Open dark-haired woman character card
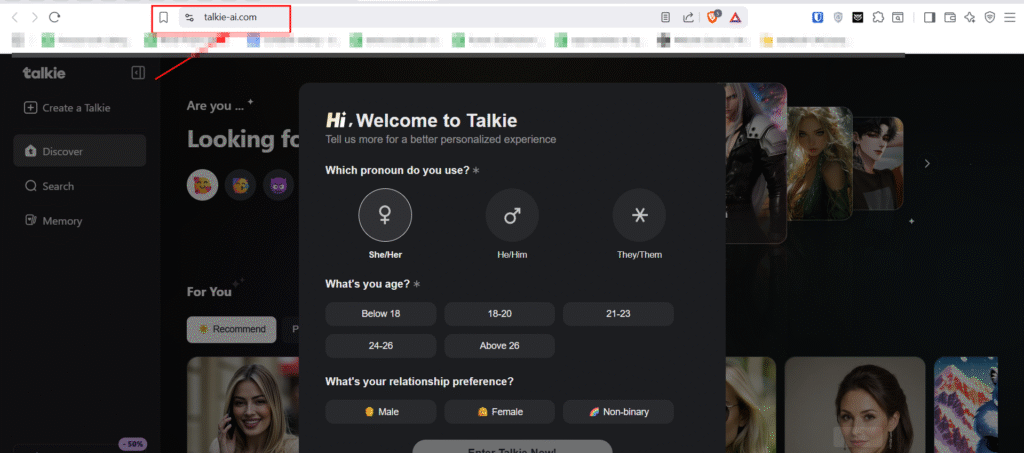This screenshot has height=453, width=1024. 855,405
